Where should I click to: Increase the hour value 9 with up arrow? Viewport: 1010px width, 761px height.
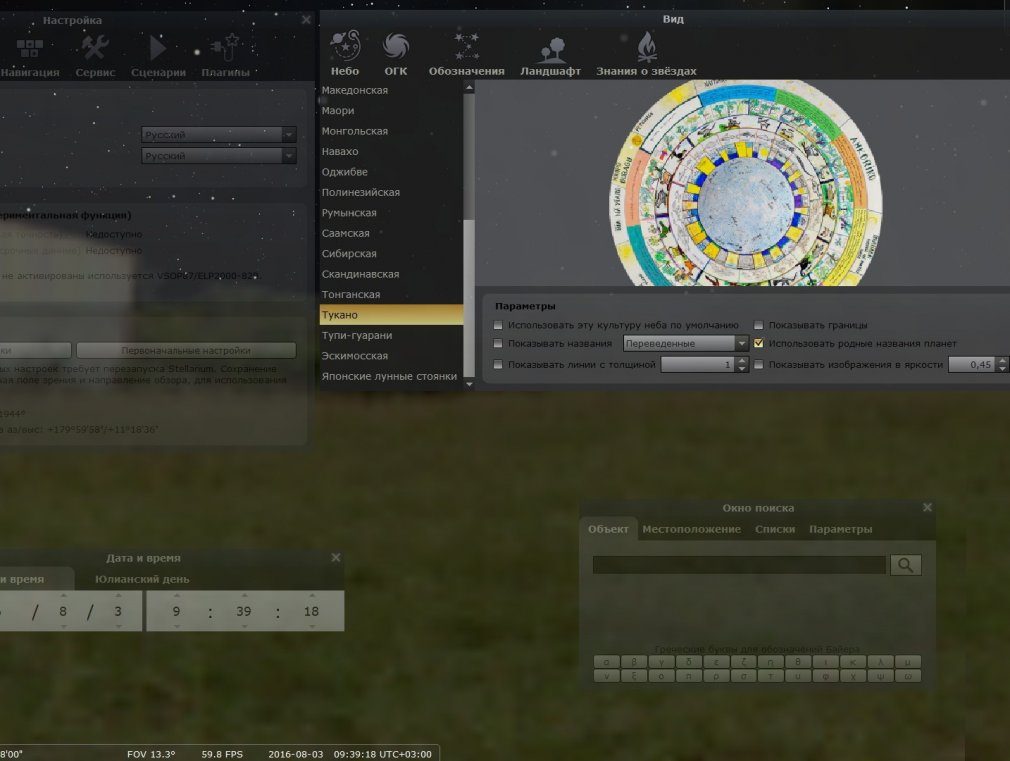[x=176, y=595]
